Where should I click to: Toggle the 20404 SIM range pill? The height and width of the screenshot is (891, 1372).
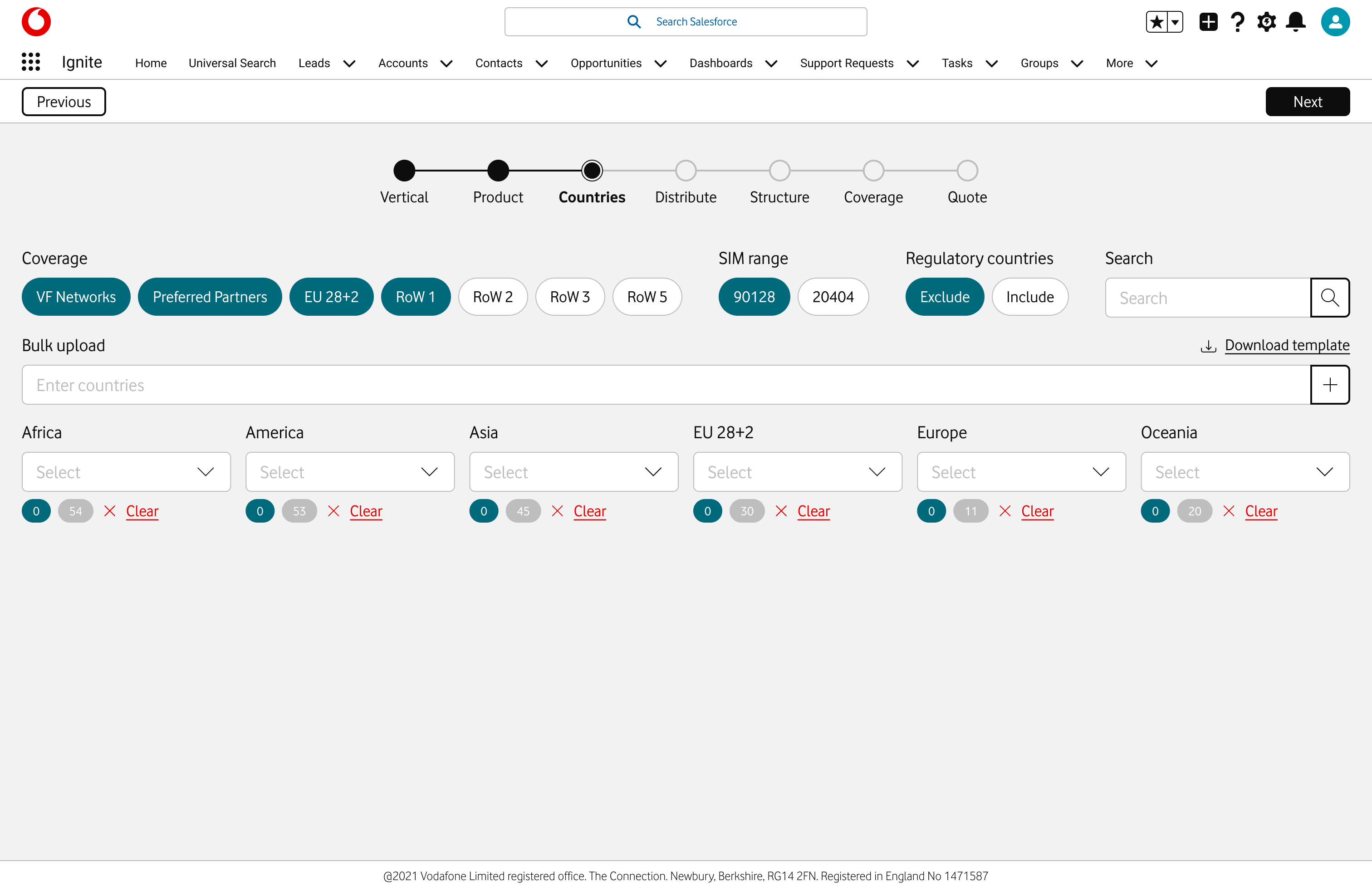[833, 297]
